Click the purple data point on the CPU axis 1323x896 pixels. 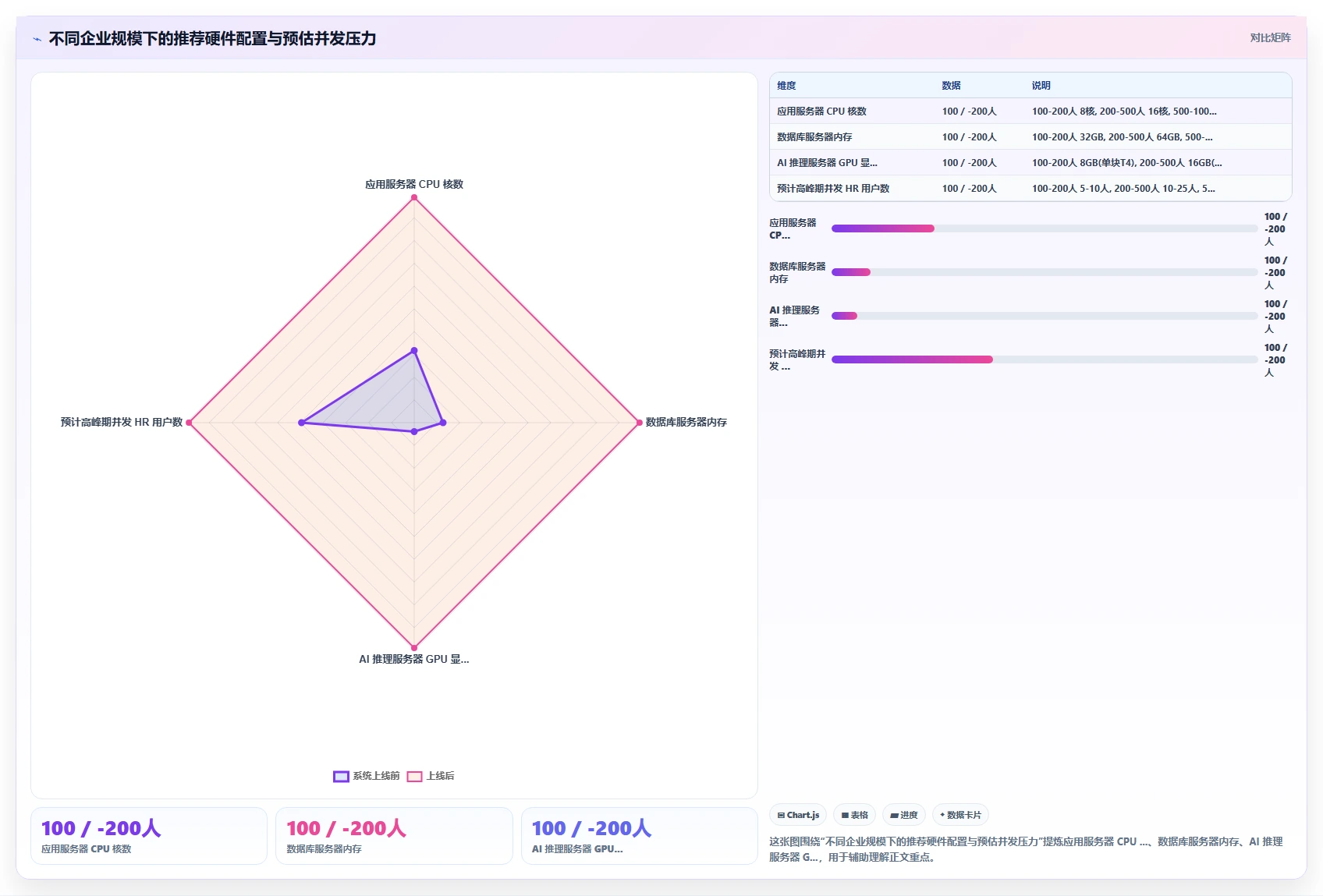414,351
